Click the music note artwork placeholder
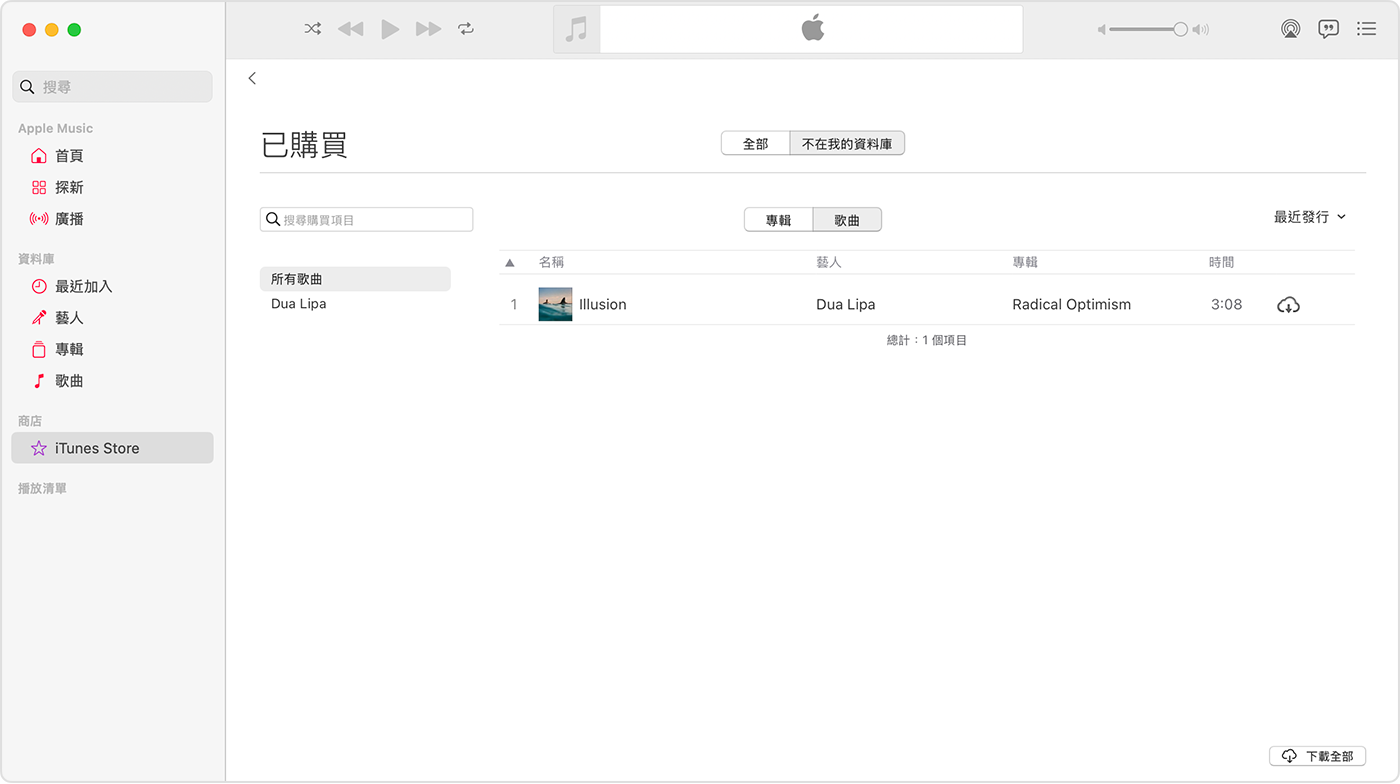The height and width of the screenshot is (784, 1400). click(x=576, y=29)
